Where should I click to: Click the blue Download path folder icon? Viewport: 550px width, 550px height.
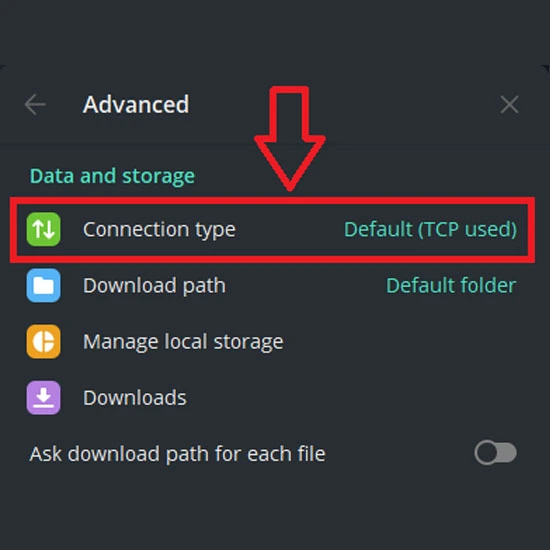(x=43, y=285)
